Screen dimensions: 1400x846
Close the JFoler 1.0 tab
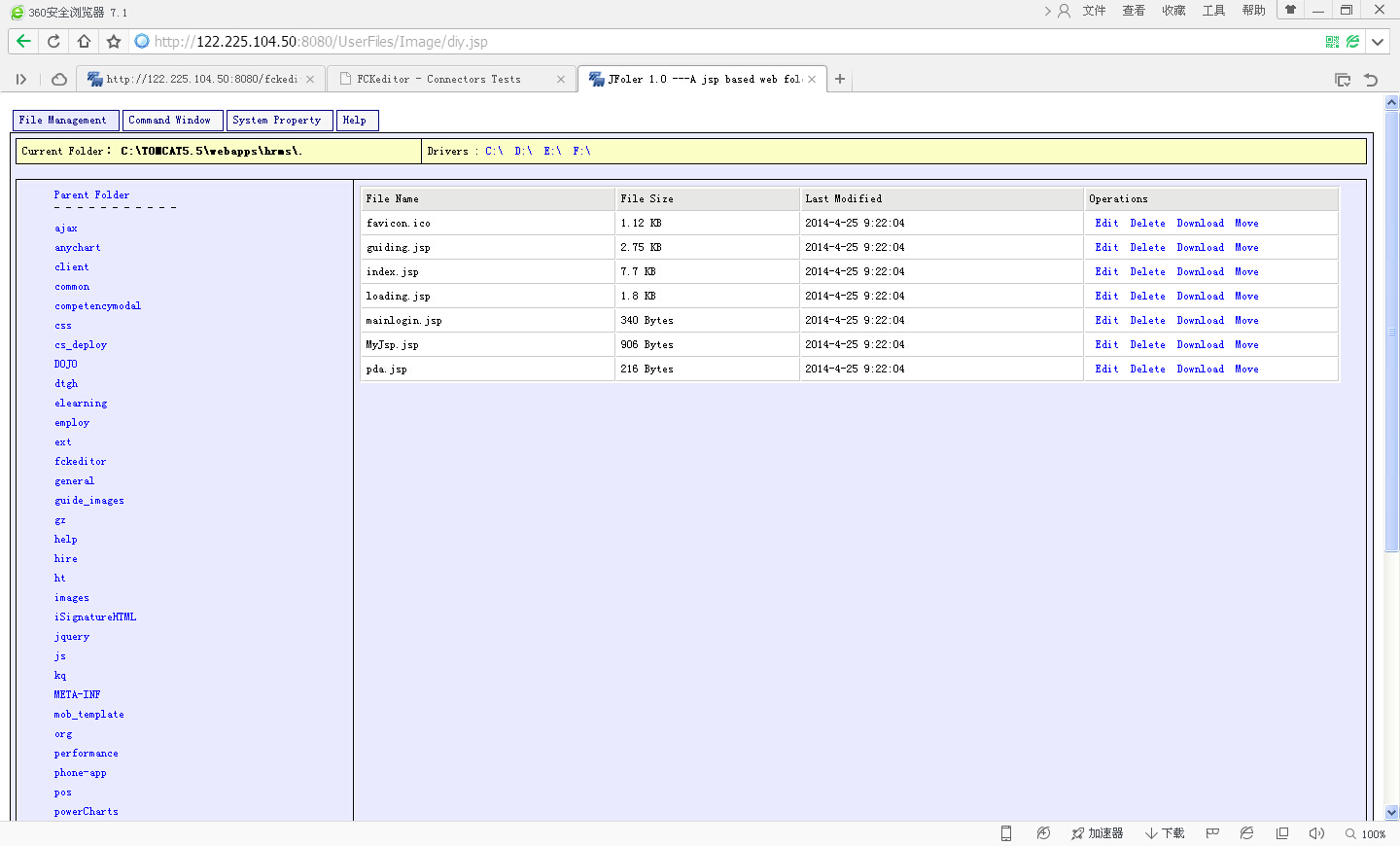click(x=812, y=80)
